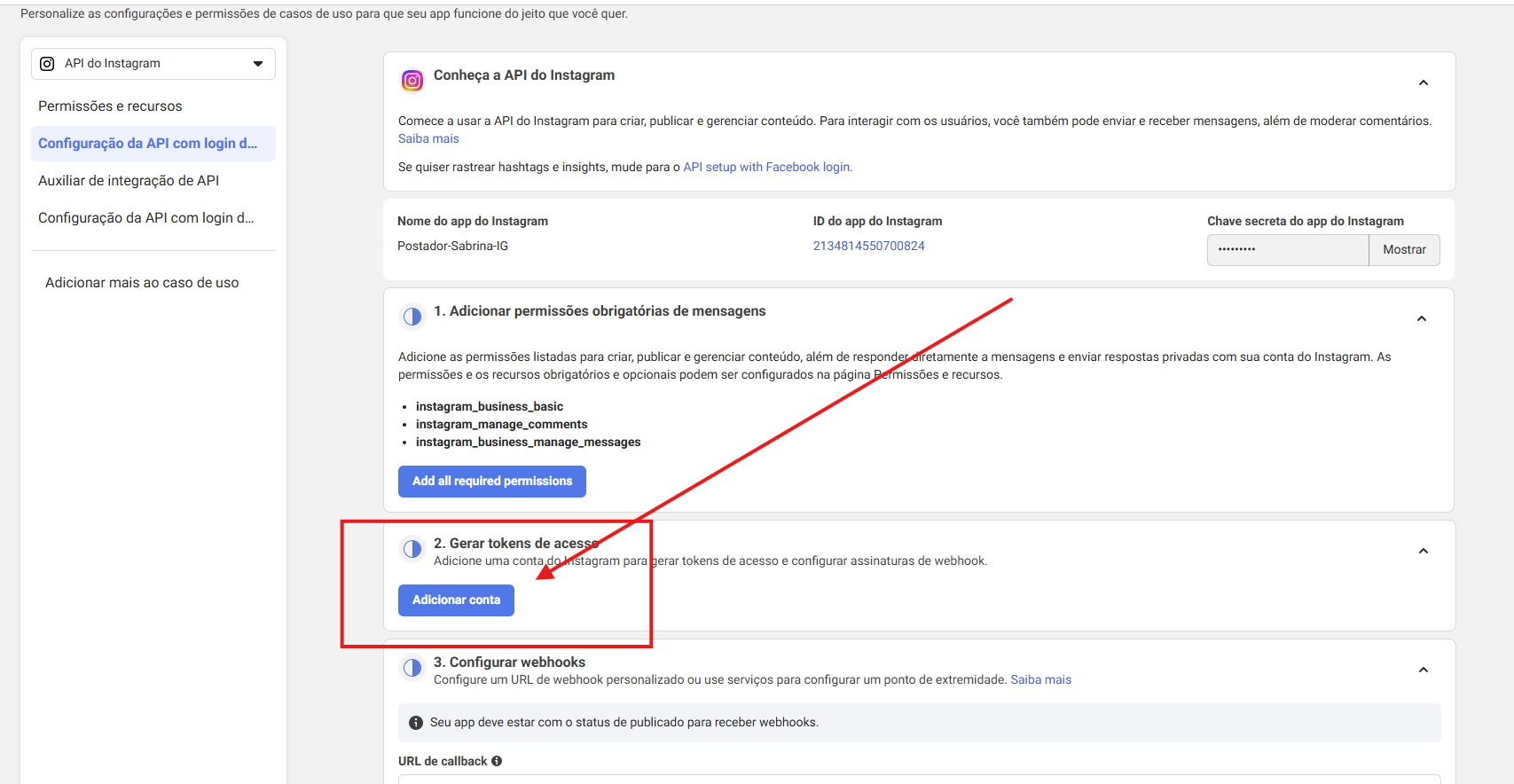This screenshot has width=1514, height=784.
Task: Open Auxiliar de integração de API
Action: (x=129, y=181)
